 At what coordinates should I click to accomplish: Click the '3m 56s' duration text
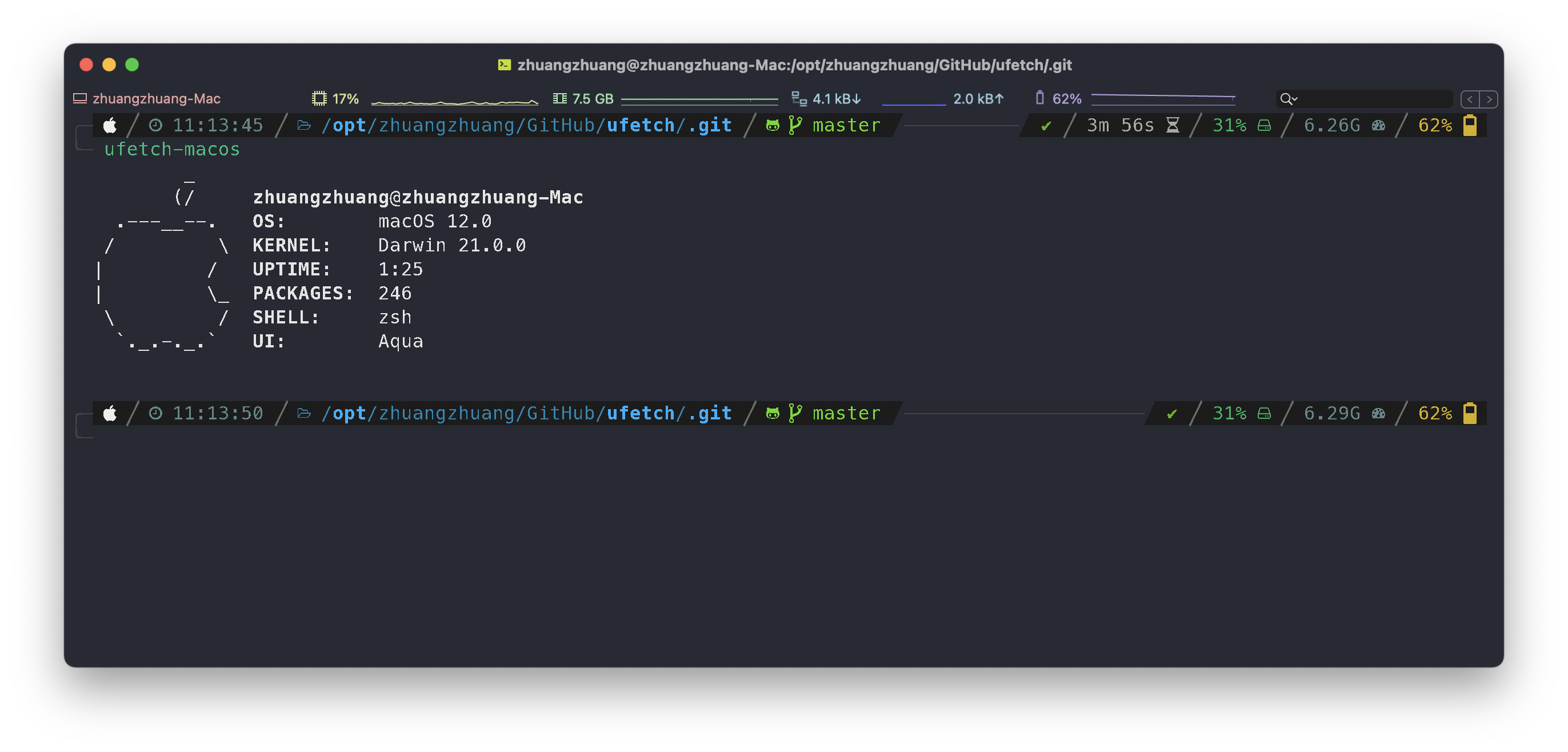pyautogui.click(x=1121, y=126)
